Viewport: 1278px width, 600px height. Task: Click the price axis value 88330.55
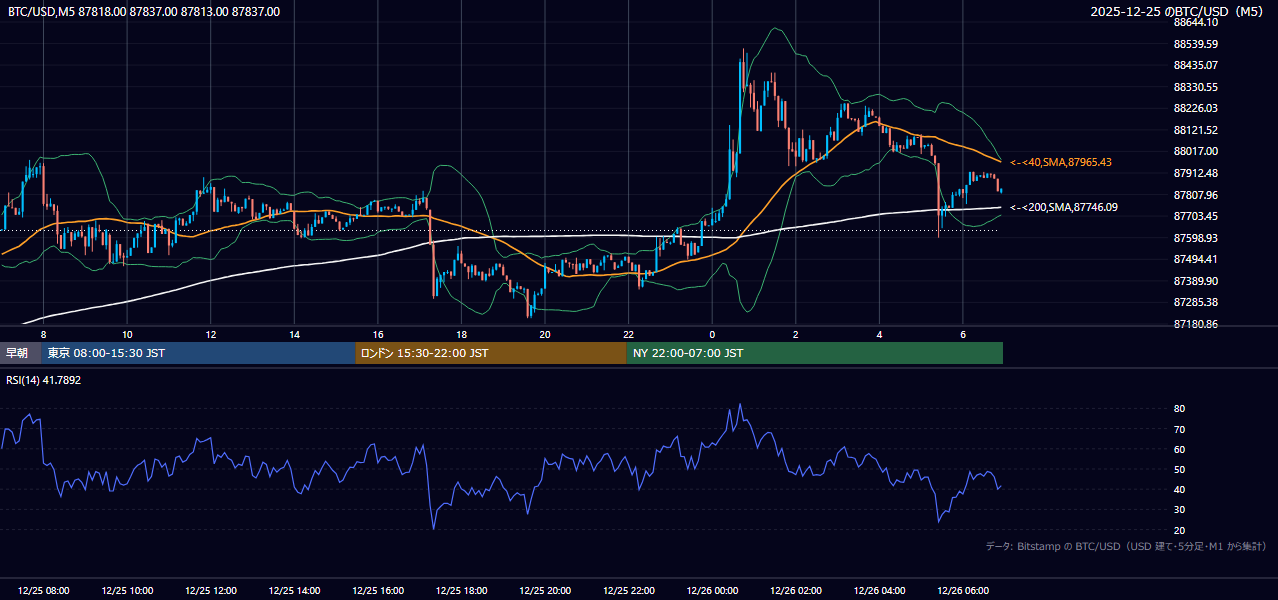coord(1196,87)
